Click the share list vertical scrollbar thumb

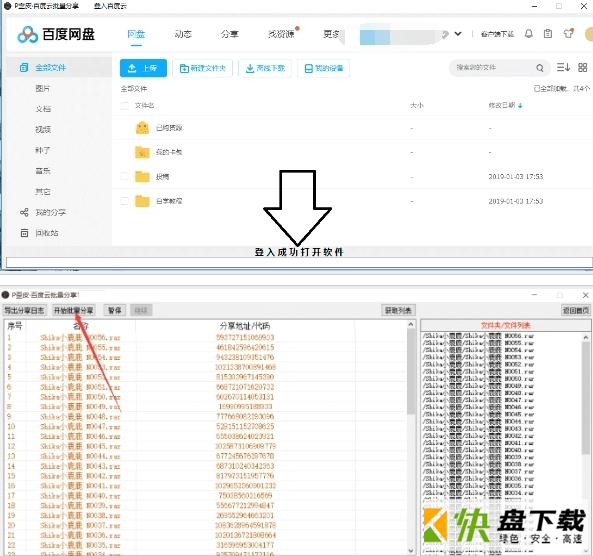click(x=411, y=371)
